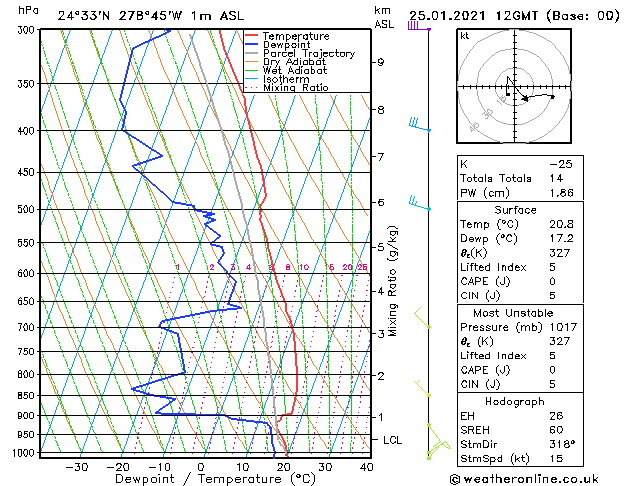This screenshot has height=486, width=629.
Task: Click 'Lifted Index' in the Surface section
Action: [493, 267]
